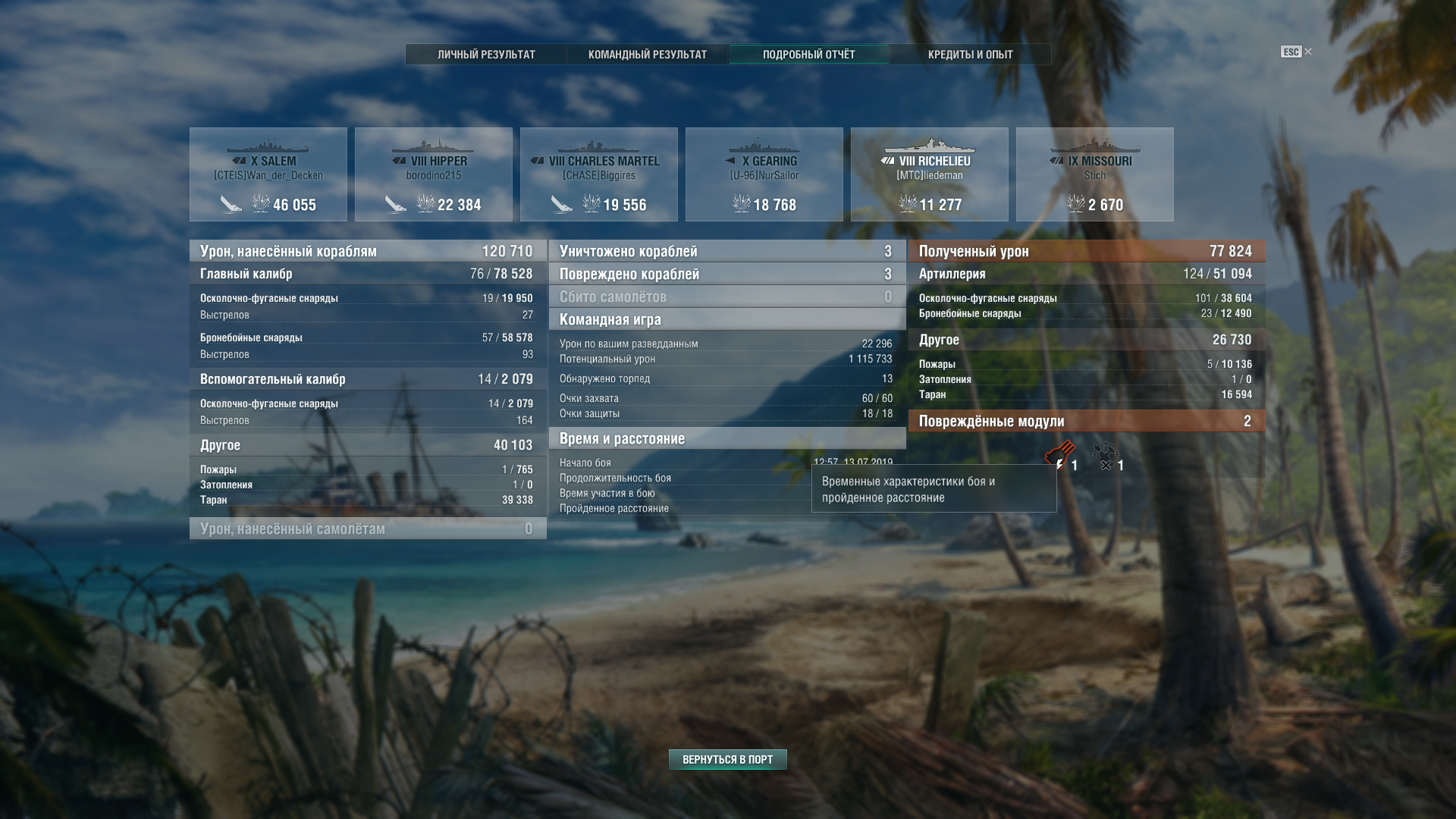The width and height of the screenshot is (1456, 819).
Task: Select the X Salem player card
Action: tap(268, 174)
